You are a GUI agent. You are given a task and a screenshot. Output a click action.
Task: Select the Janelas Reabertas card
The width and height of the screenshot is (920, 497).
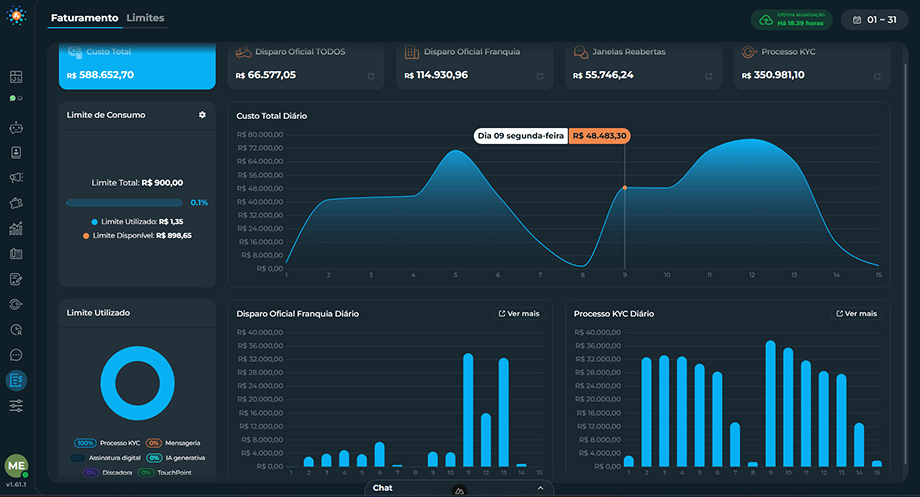point(643,66)
